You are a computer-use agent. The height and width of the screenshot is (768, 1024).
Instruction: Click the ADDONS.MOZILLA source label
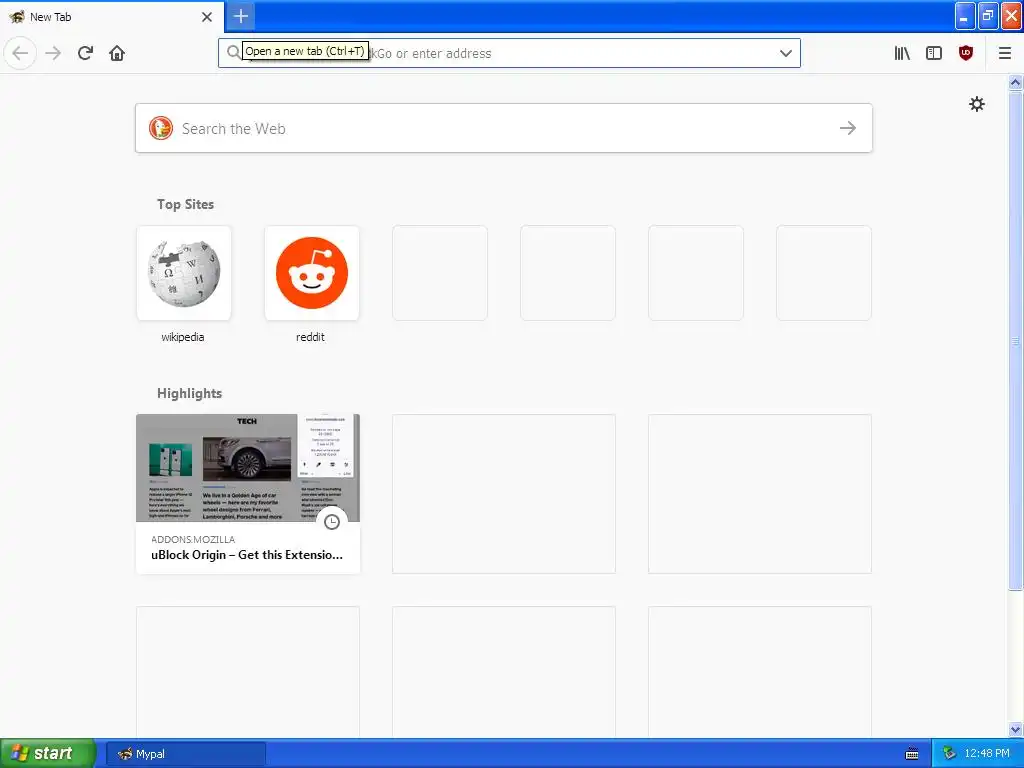coord(193,539)
